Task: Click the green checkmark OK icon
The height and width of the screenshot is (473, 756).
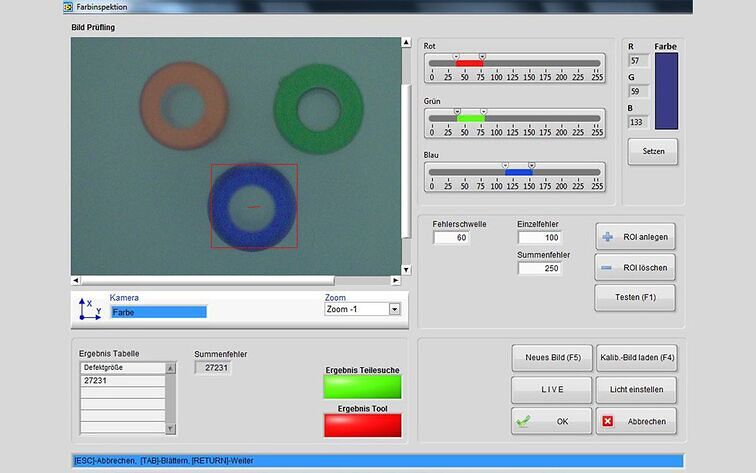Action: [x=524, y=421]
